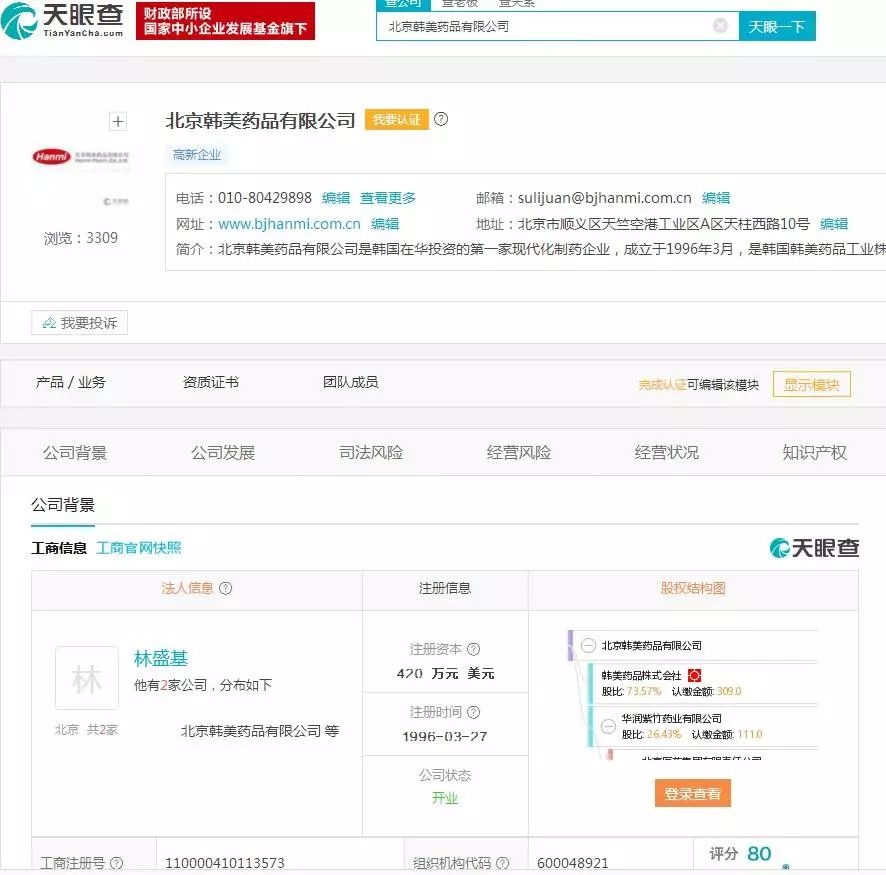Click 组织机构代码 value 600048921

572,863
